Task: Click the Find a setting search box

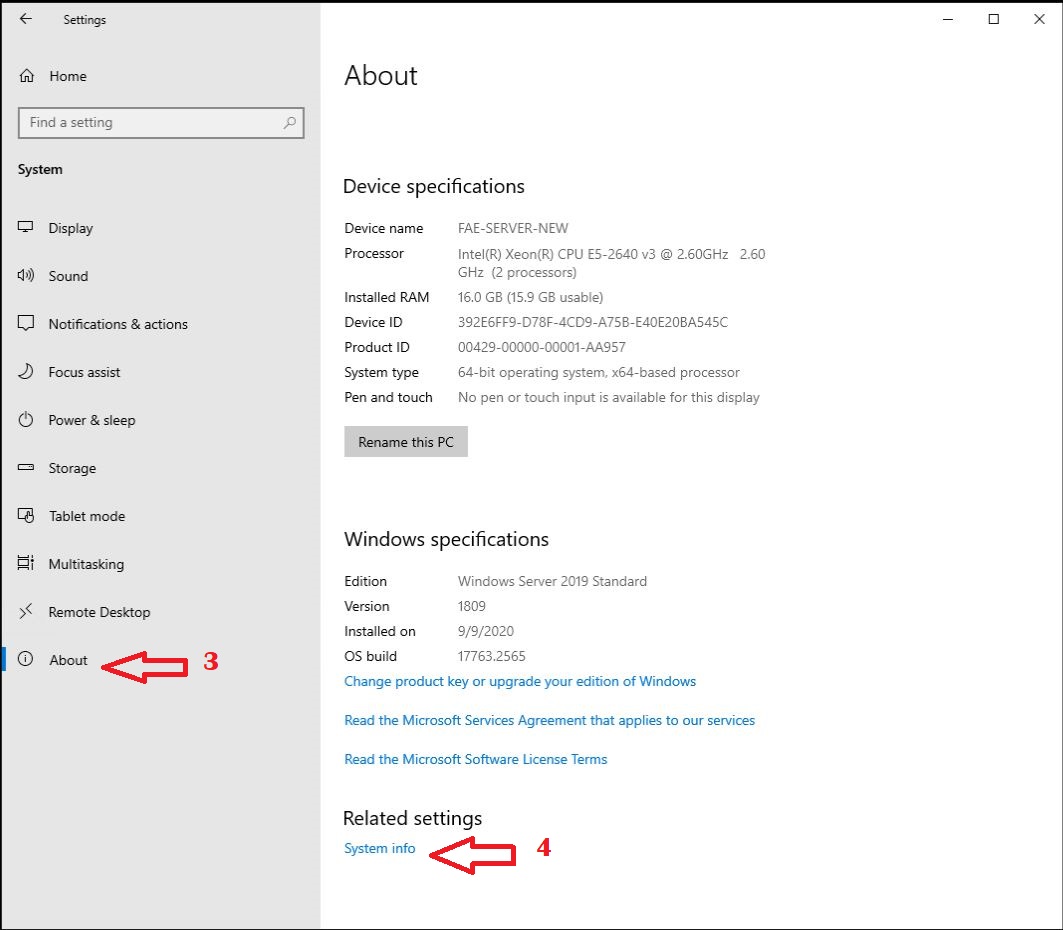Action: tap(161, 123)
